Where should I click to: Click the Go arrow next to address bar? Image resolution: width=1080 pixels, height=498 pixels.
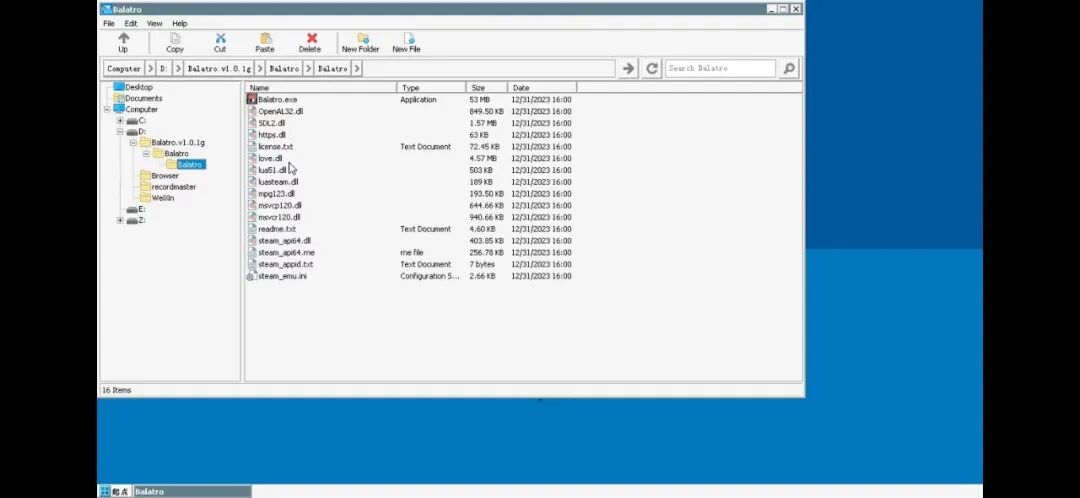tap(628, 68)
